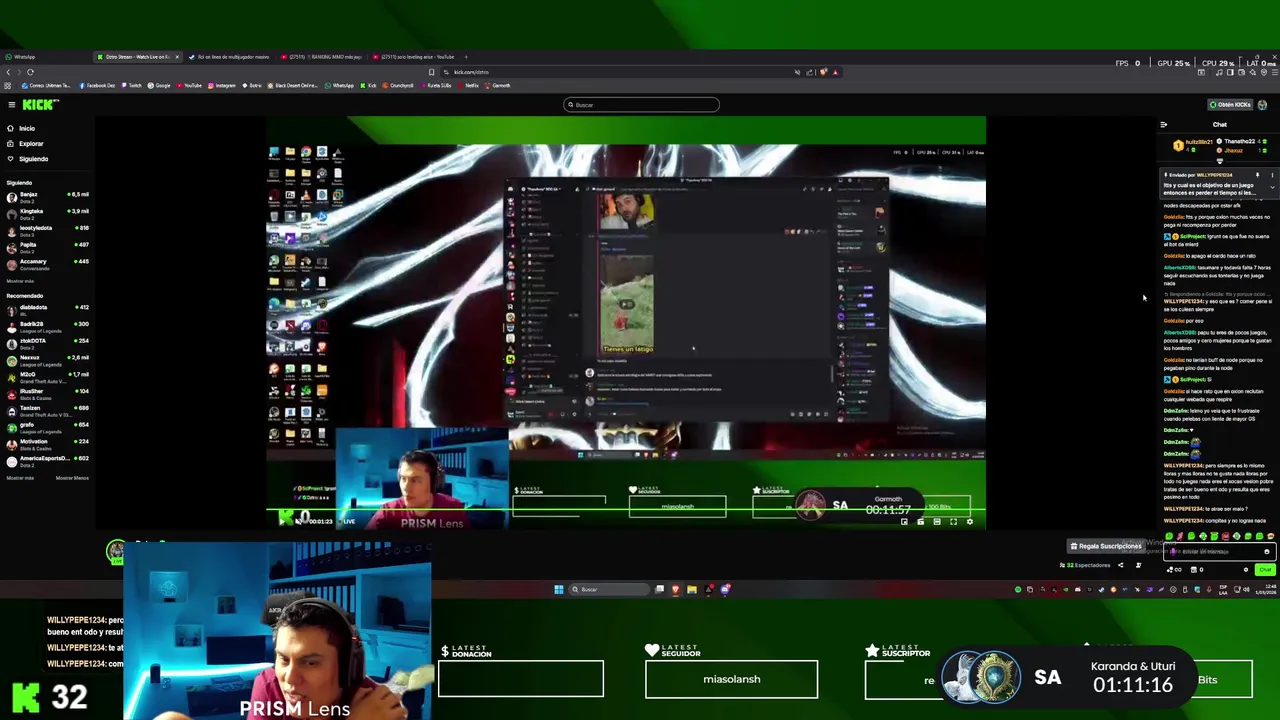Click the Obtén KICKs button
Viewport: 1280px width, 720px height.
click(x=1230, y=104)
